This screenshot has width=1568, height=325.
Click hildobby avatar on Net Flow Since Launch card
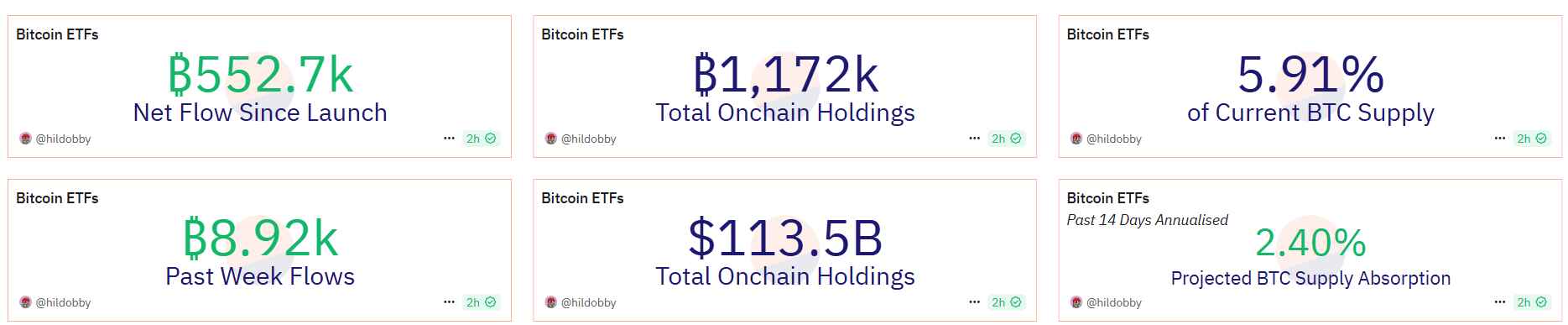coord(25,139)
